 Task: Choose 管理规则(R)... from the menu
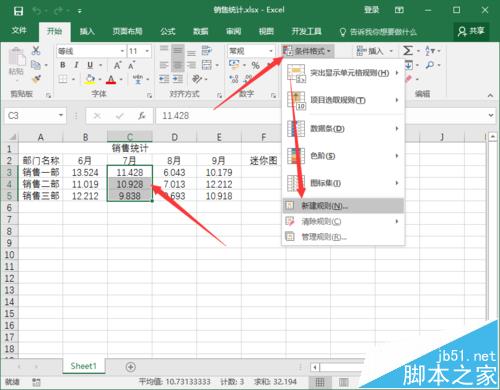point(343,237)
